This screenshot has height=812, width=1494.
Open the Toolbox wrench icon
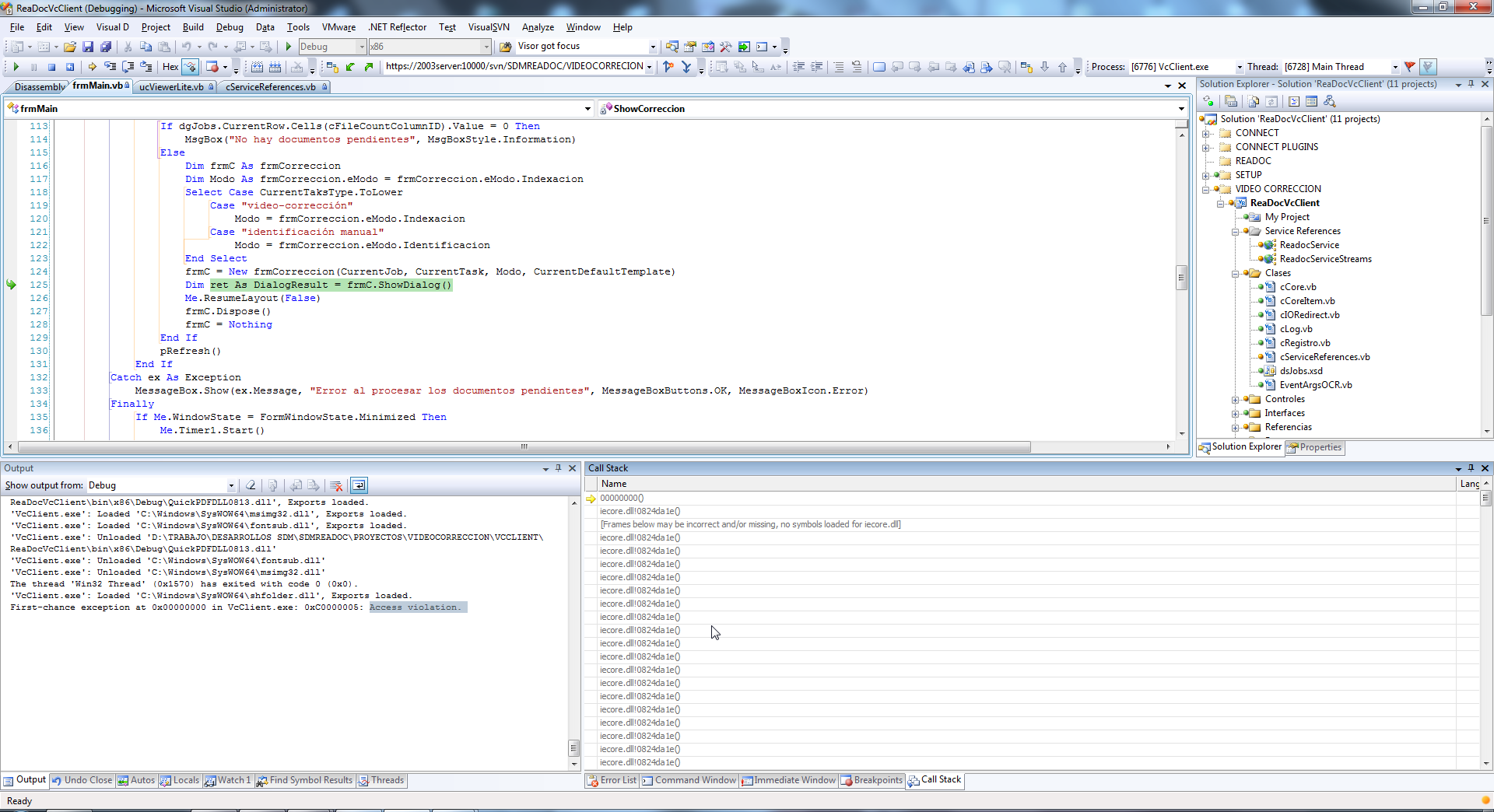coord(726,47)
